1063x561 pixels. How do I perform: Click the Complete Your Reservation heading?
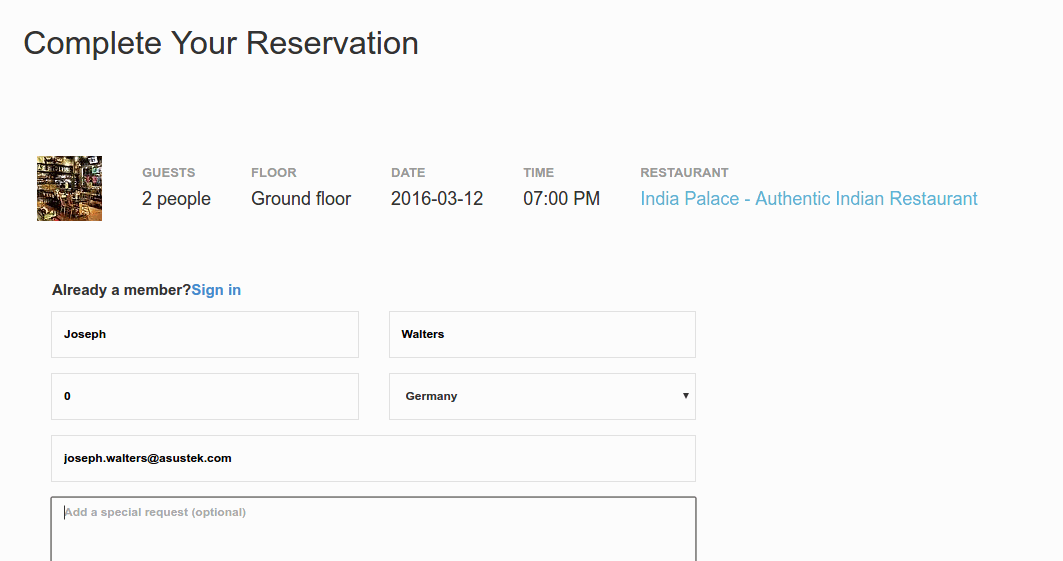click(x=221, y=43)
